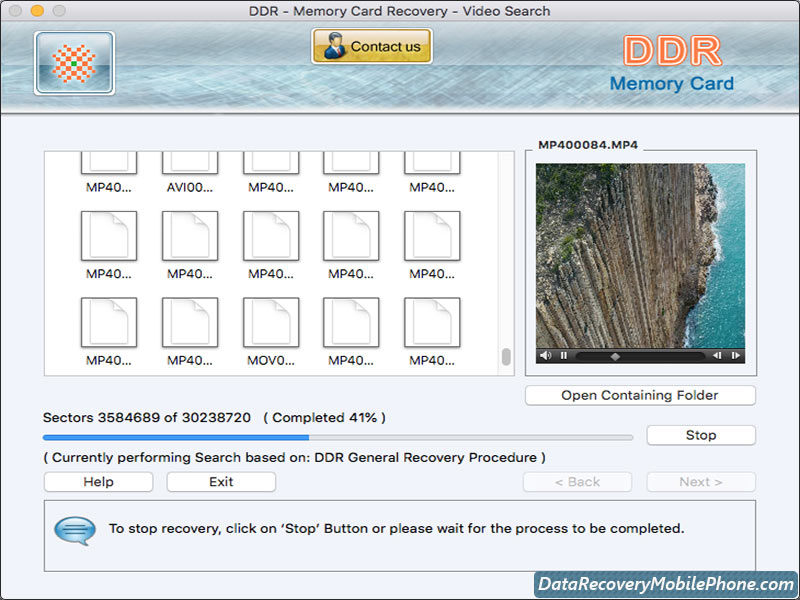Click the speech bubble info icon
Screen dimensions: 800x600
click(75, 529)
